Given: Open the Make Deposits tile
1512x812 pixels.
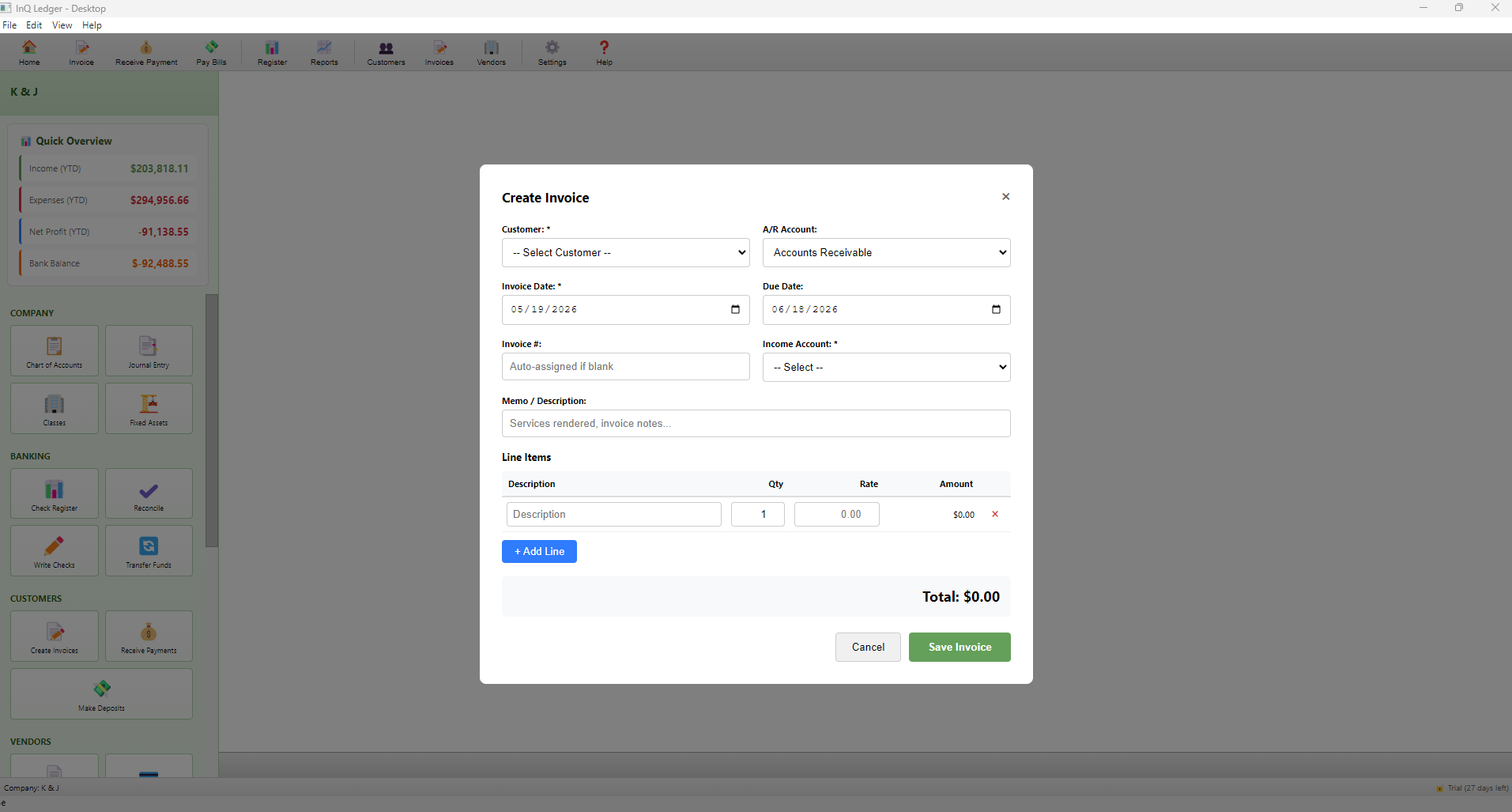Looking at the screenshot, I should pos(101,693).
